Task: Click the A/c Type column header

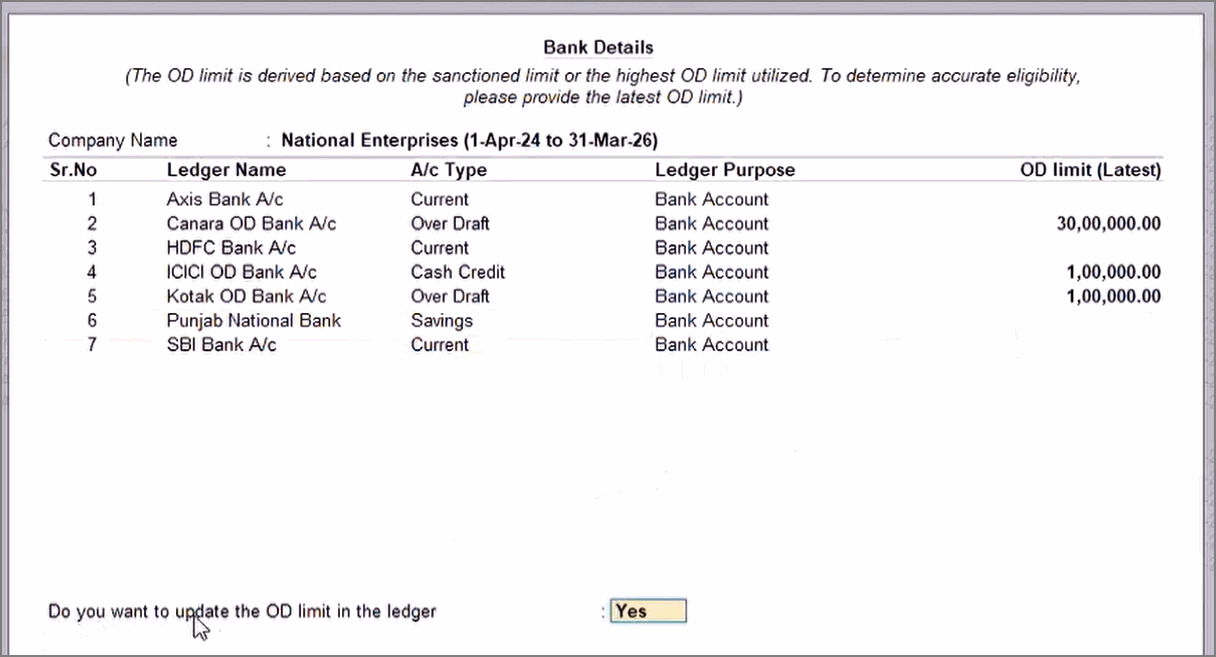Action: pos(449,170)
